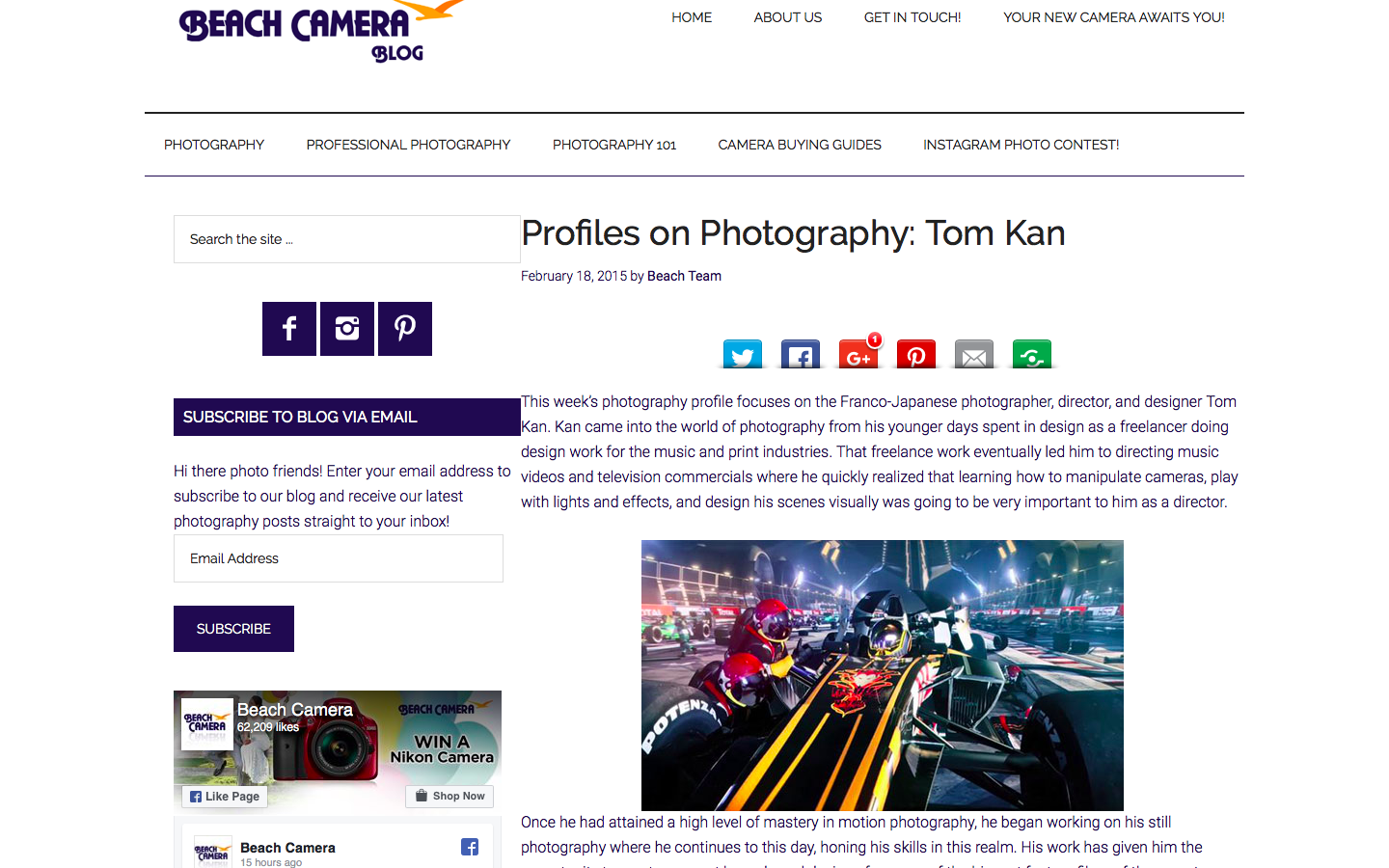
Task: Share the post on Google Plus
Action: coord(858,354)
